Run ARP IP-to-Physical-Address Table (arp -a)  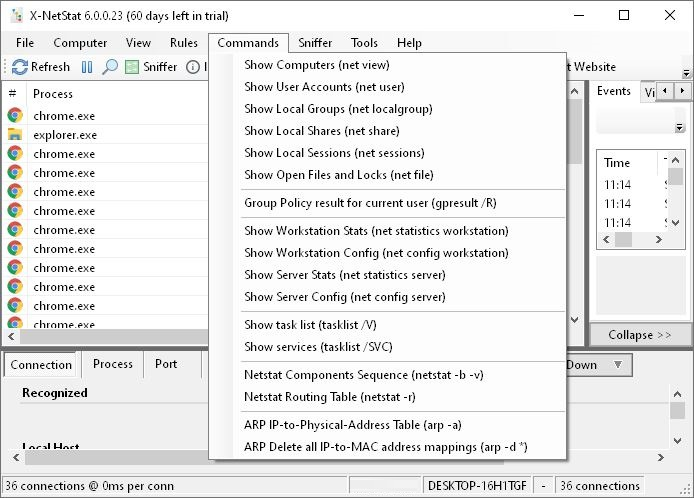[x=387, y=425]
